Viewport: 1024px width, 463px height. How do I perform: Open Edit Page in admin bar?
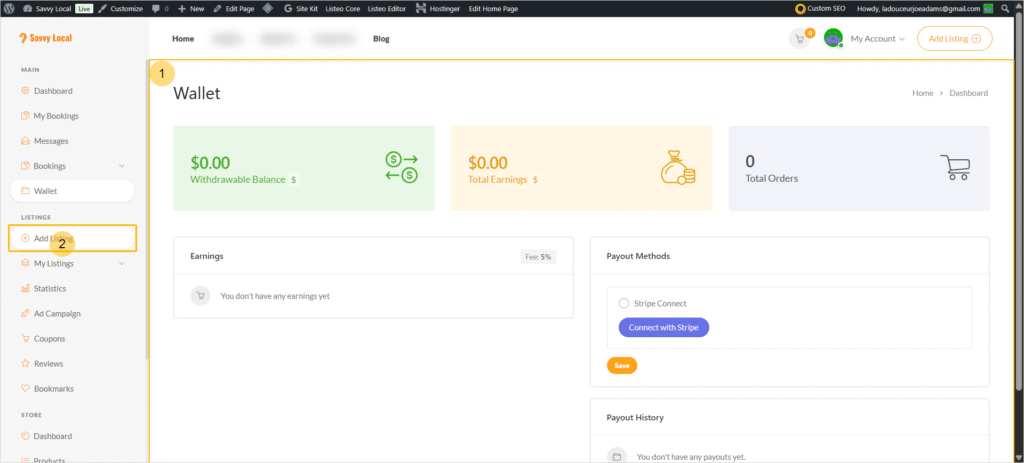[237, 8]
